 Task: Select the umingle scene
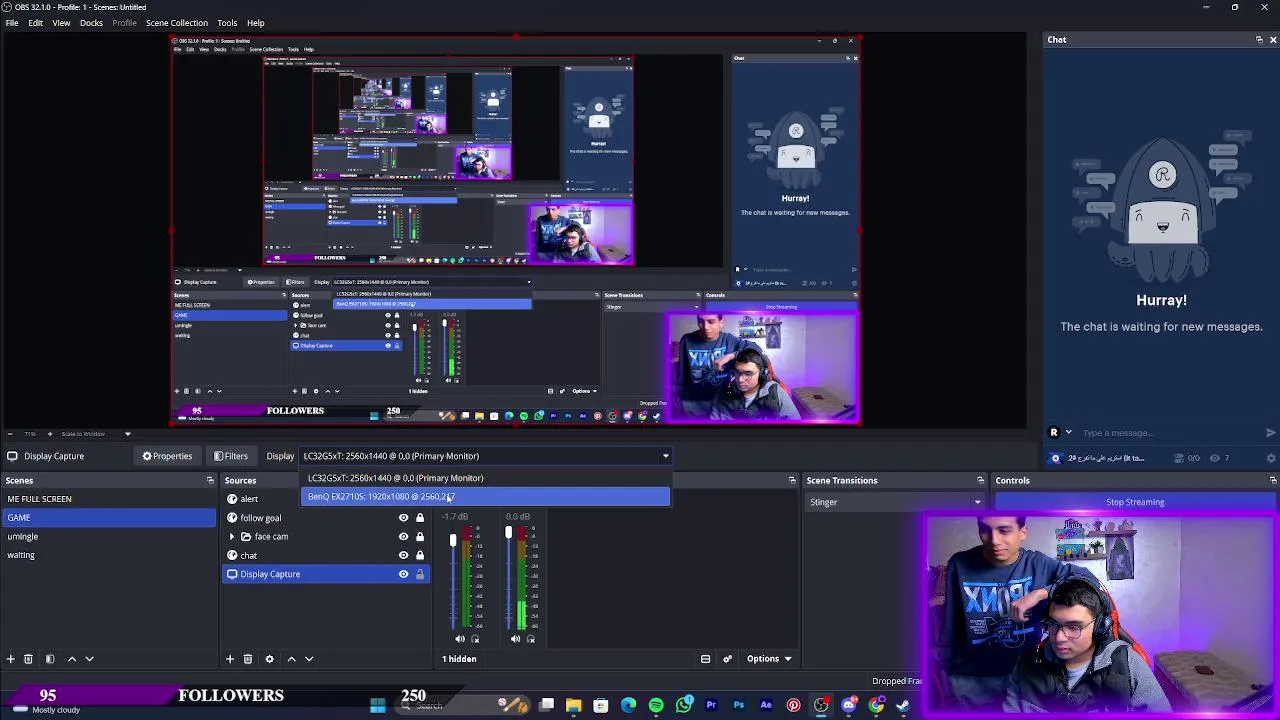point(108,537)
